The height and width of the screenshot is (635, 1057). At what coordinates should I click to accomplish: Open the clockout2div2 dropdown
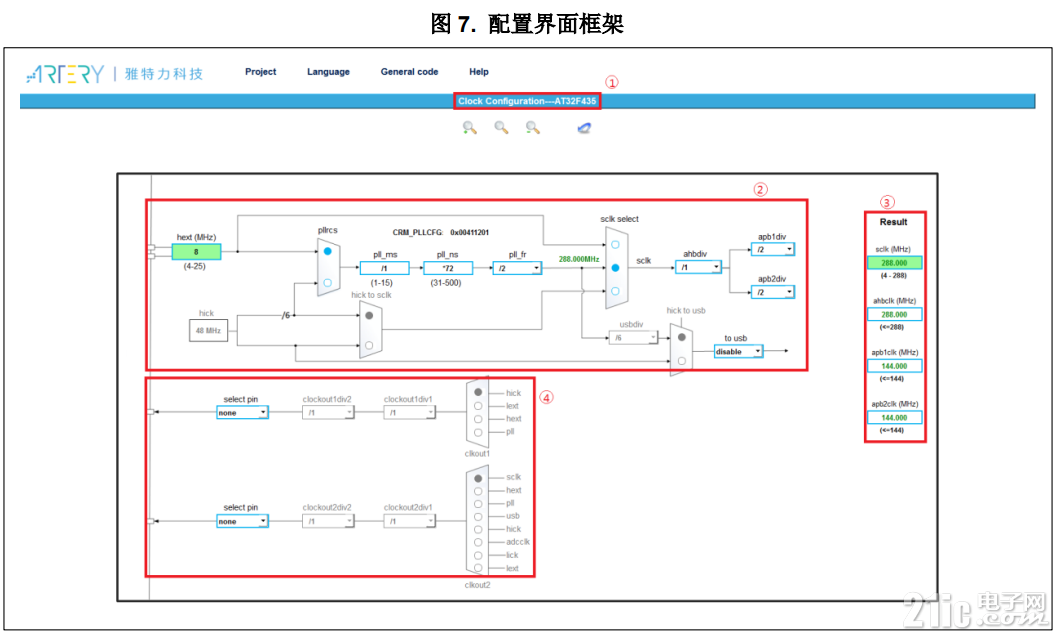tap(328, 521)
